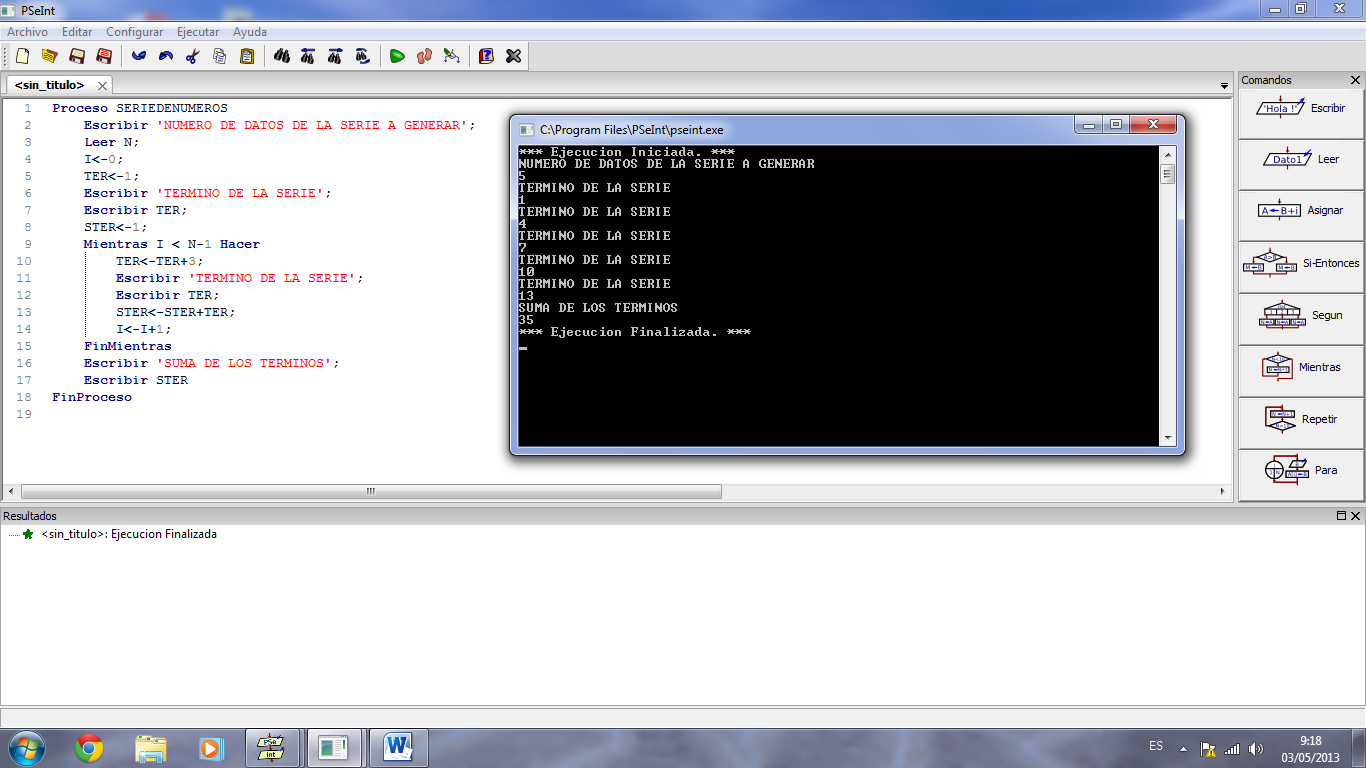
Task: Click the Find Previous binoculars icon
Action: tap(309, 56)
